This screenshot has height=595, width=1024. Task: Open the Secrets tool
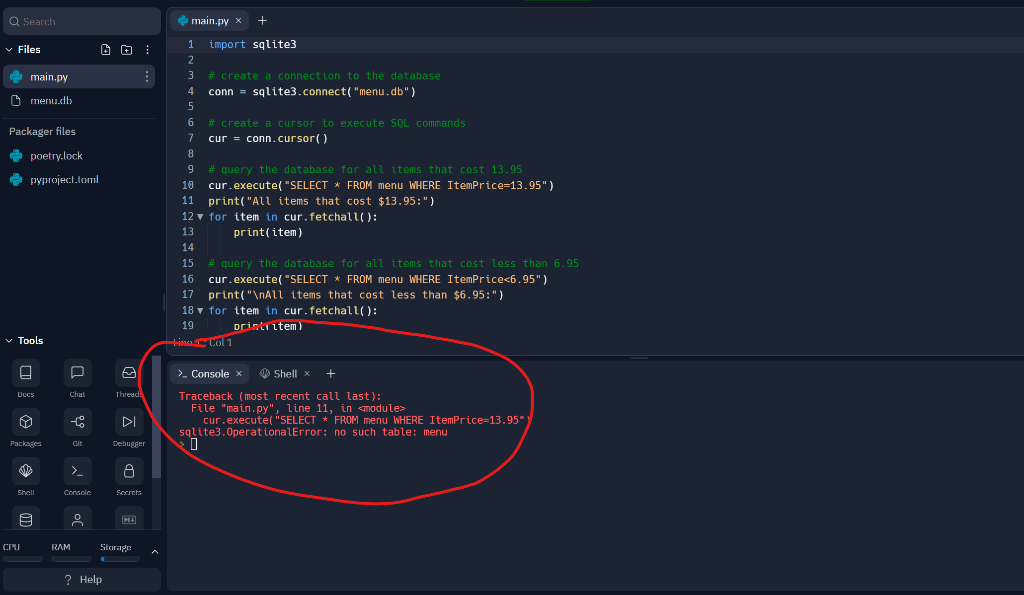[x=128, y=471]
